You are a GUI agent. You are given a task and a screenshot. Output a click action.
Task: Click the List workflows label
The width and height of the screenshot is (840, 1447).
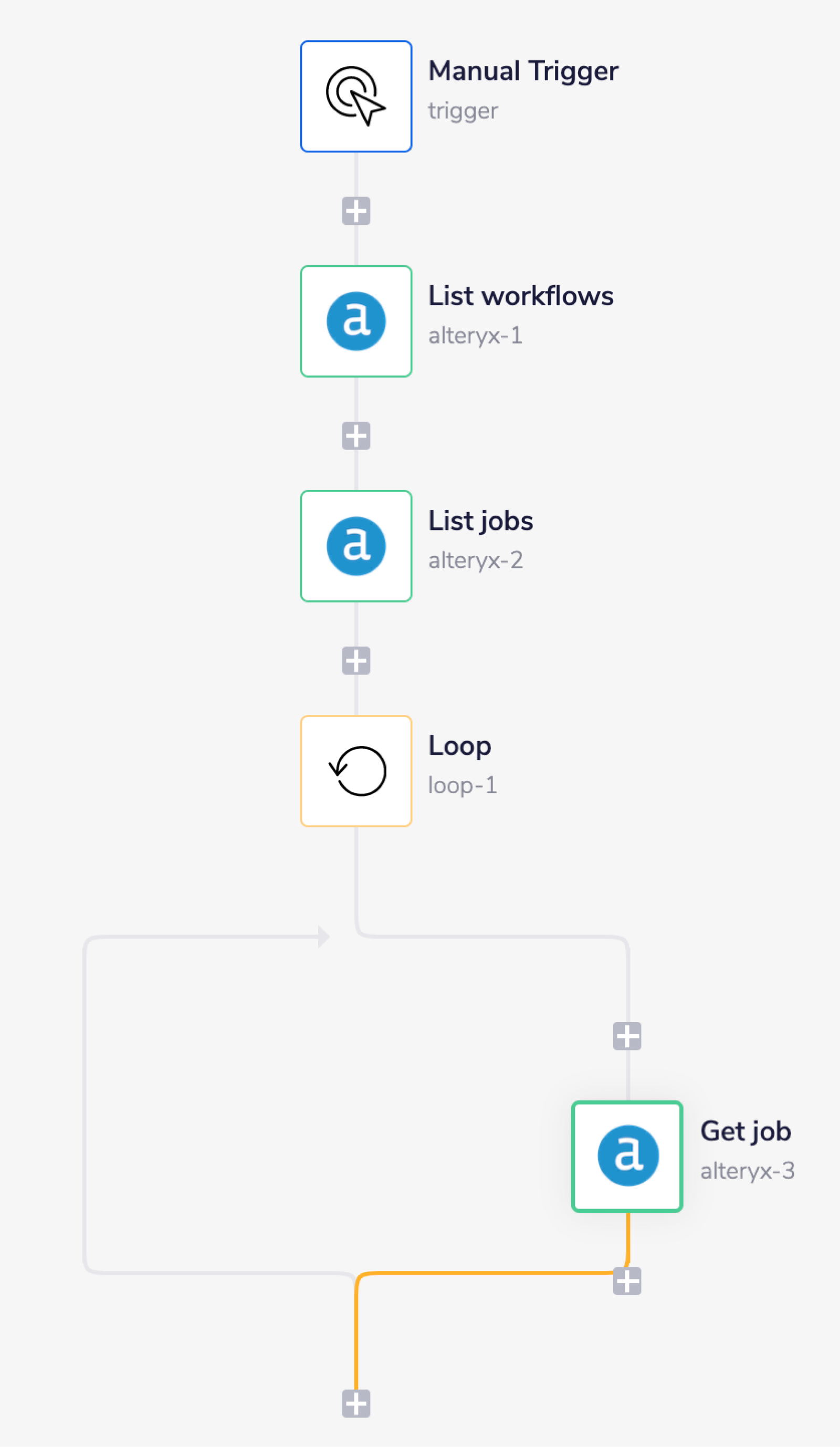coord(520,296)
